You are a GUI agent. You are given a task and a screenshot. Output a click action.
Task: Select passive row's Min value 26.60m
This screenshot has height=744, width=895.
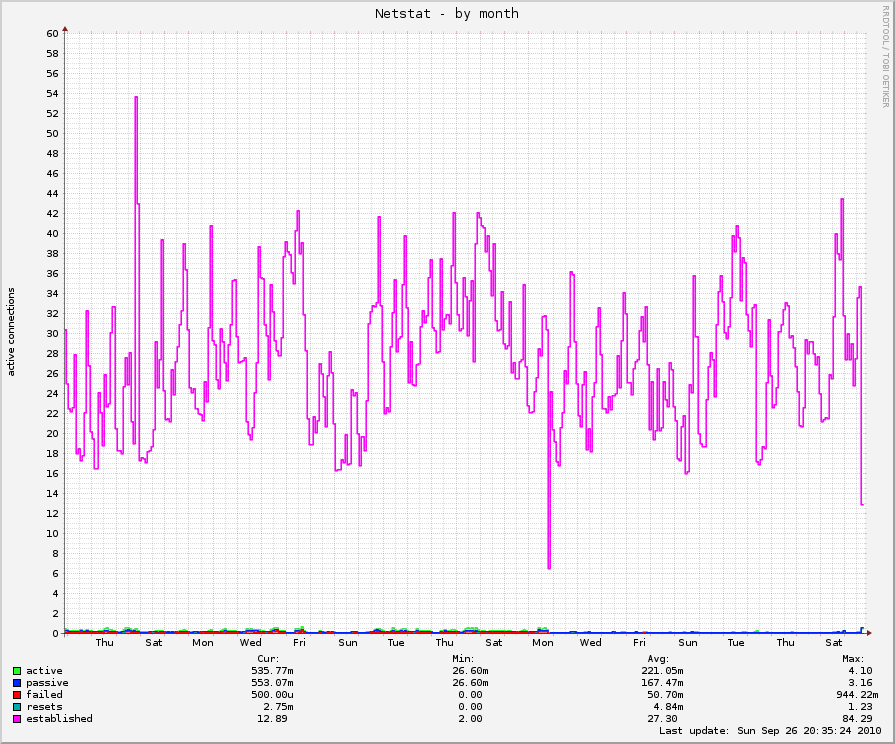tap(470, 683)
